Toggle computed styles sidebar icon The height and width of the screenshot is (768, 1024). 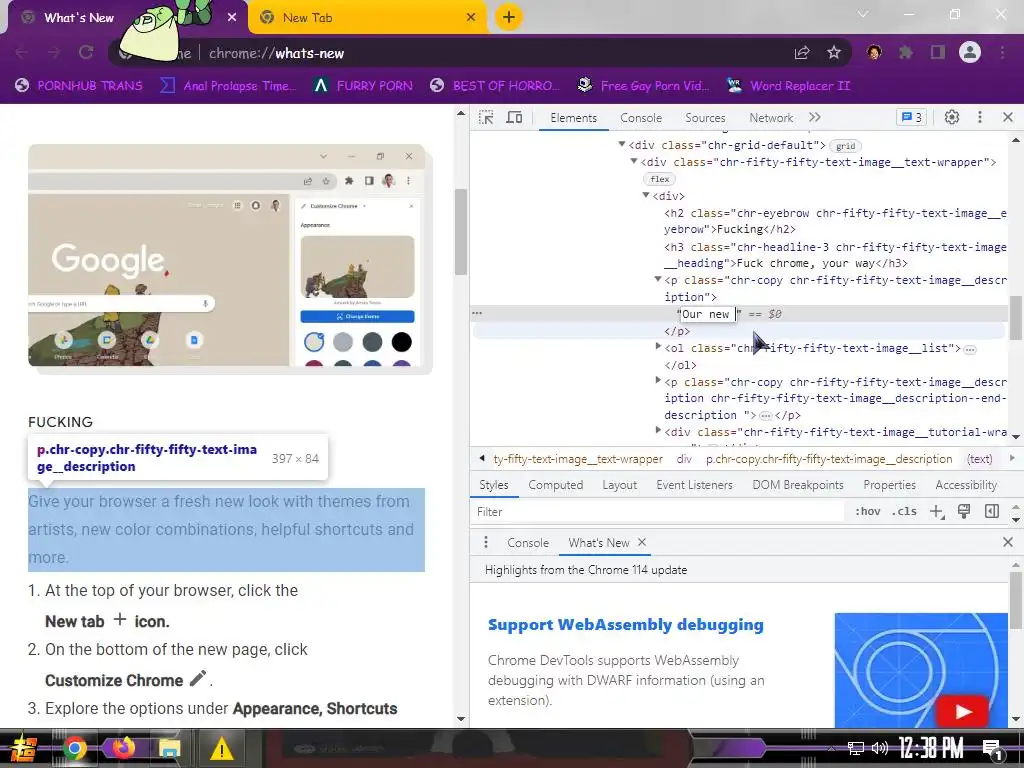click(x=991, y=511)
